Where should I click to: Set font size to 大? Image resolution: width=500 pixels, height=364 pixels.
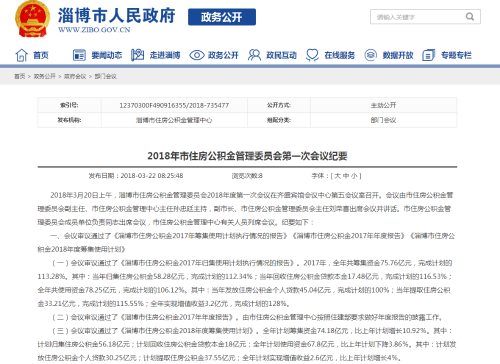pos(337,176)
